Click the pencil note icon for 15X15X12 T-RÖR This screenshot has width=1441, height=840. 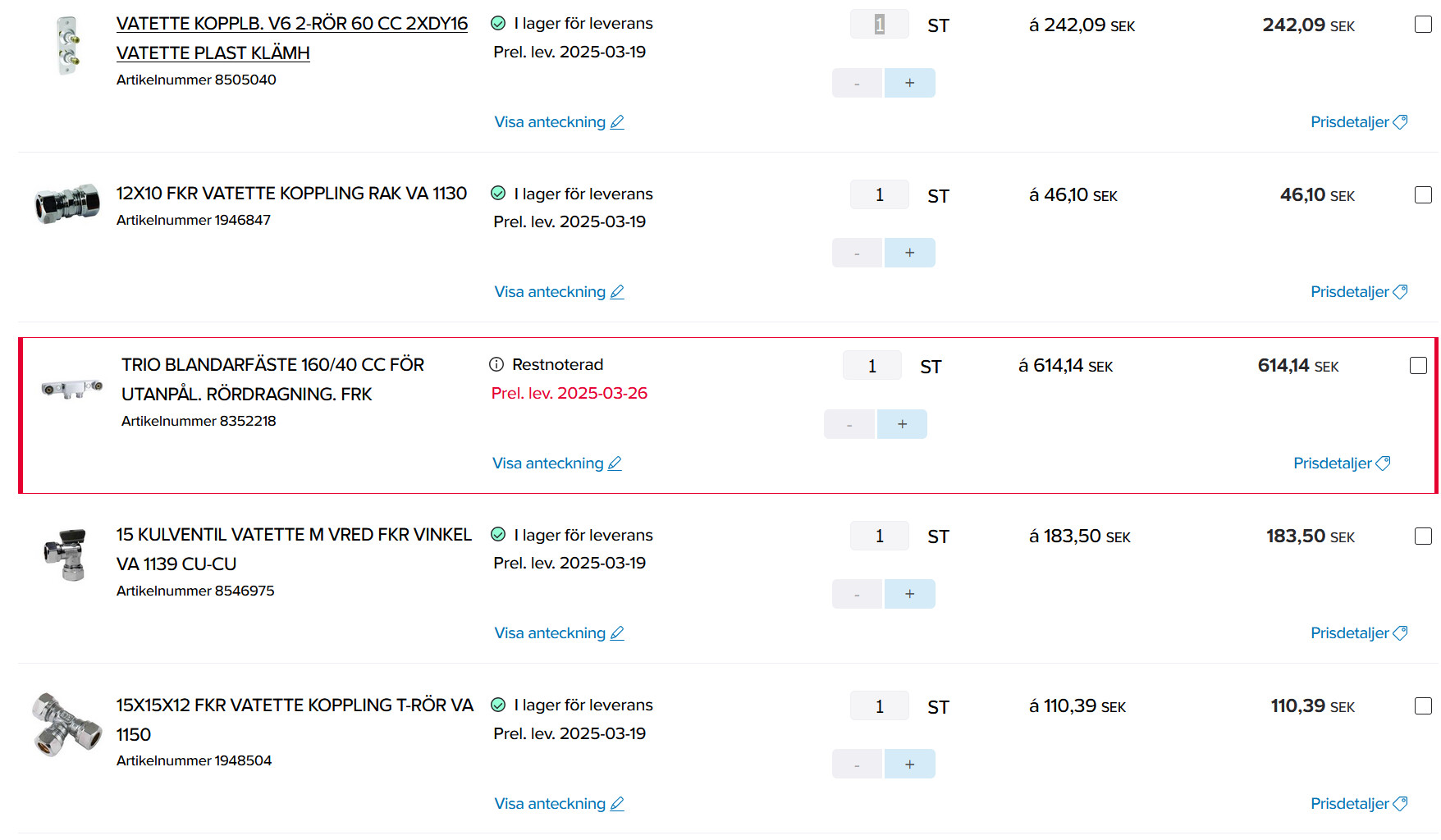617,804
